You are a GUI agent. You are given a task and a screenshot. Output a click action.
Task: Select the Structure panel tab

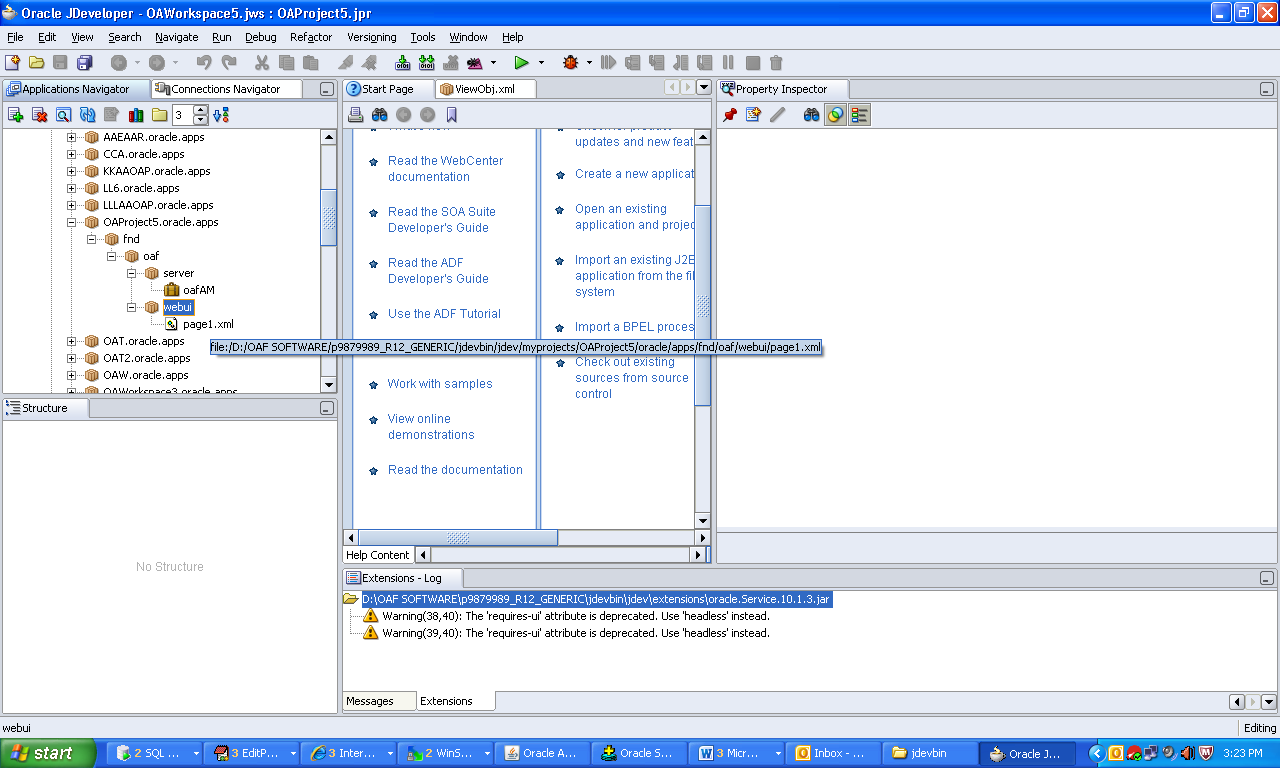[45, 408]
